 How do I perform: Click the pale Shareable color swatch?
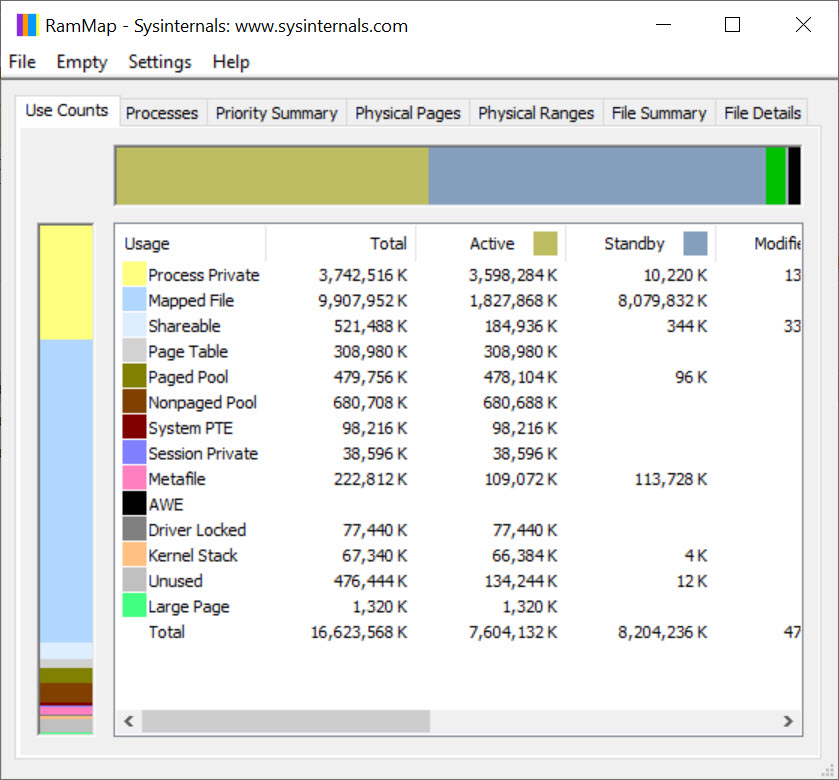click(134, 325)
